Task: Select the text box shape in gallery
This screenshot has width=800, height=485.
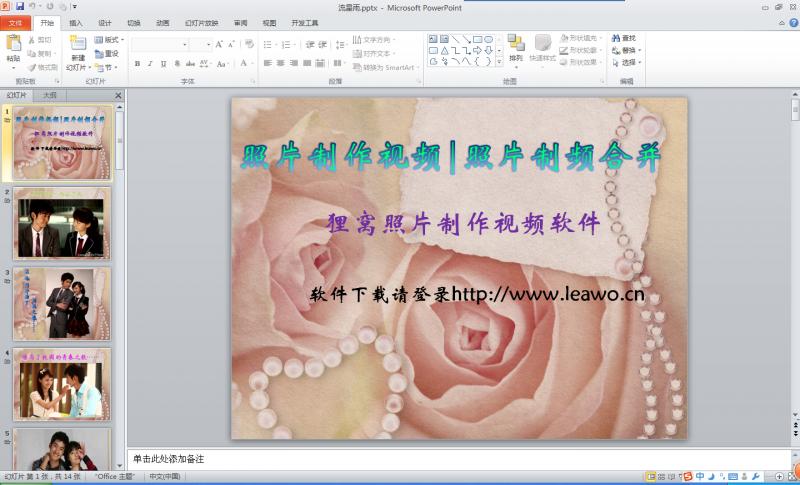Action: [433, 39]
